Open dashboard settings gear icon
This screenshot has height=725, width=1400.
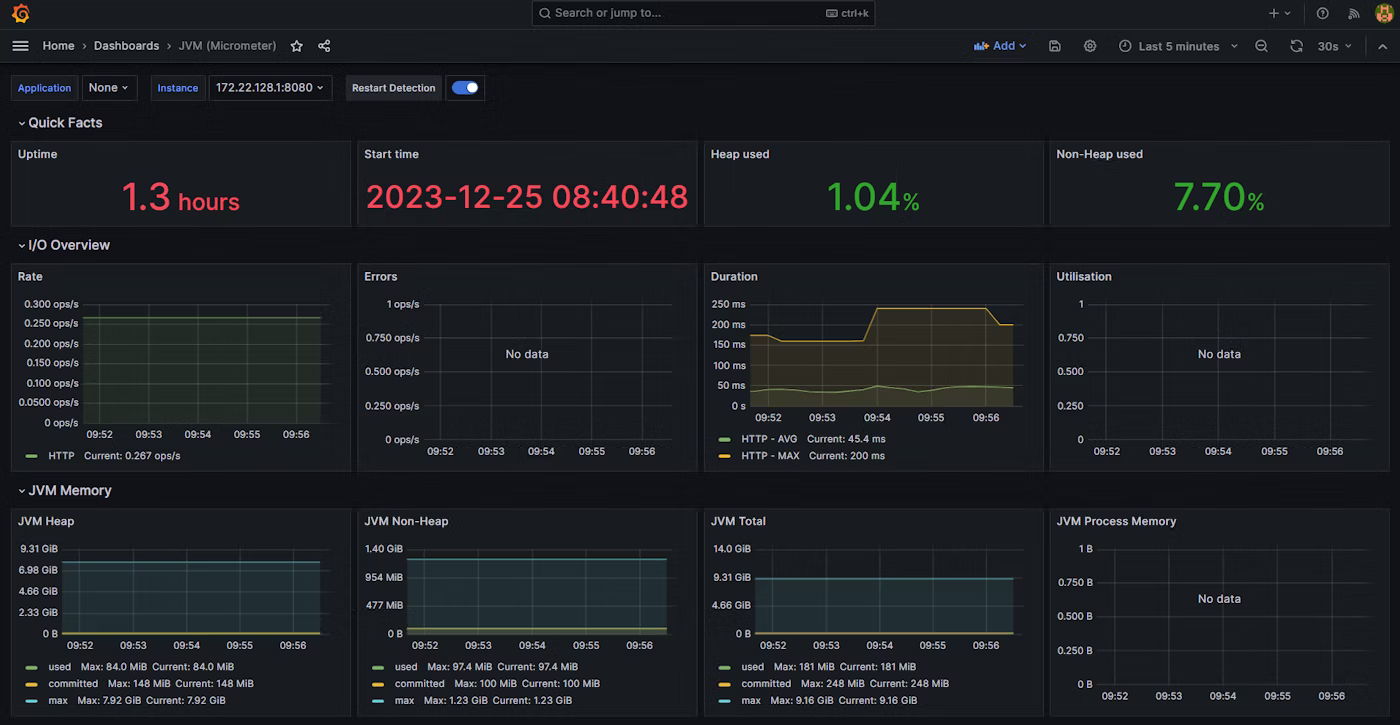click(x=1090, y=46)
